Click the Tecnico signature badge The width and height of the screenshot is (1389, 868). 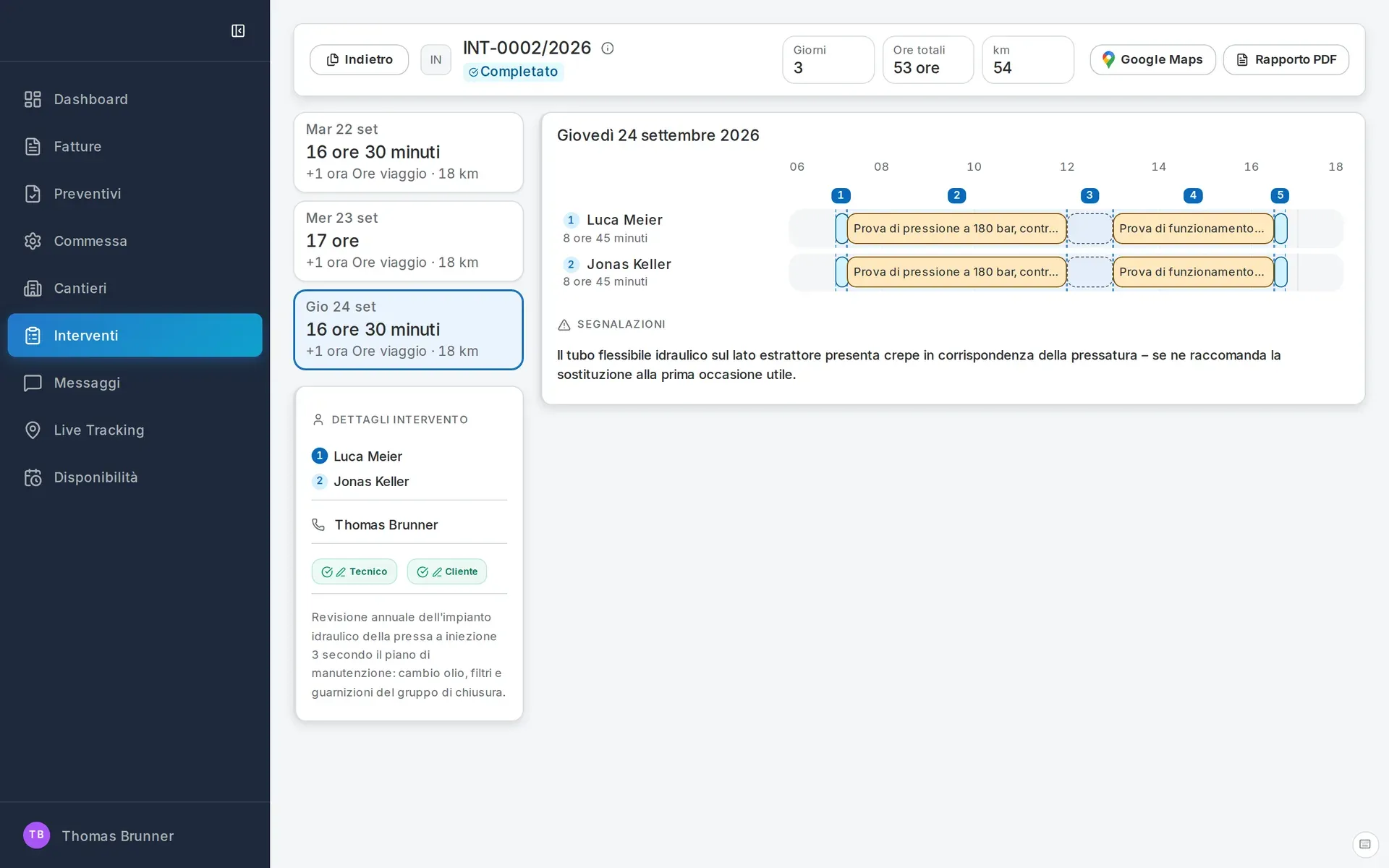(x=354, y=571)
